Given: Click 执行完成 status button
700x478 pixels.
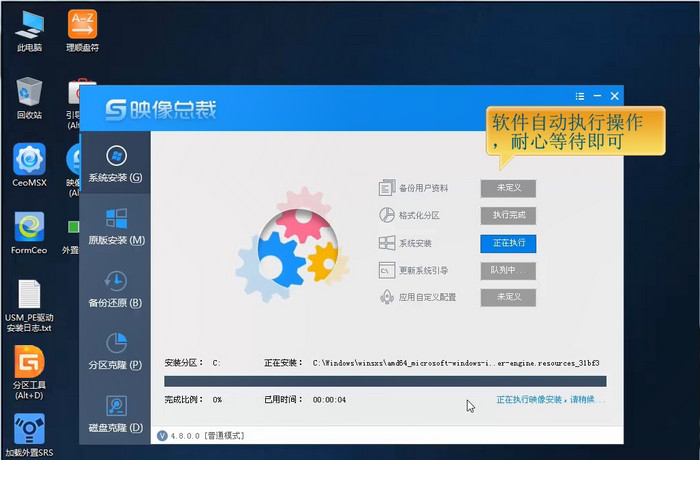Looking at the screenshot, I should coord(508,215).
